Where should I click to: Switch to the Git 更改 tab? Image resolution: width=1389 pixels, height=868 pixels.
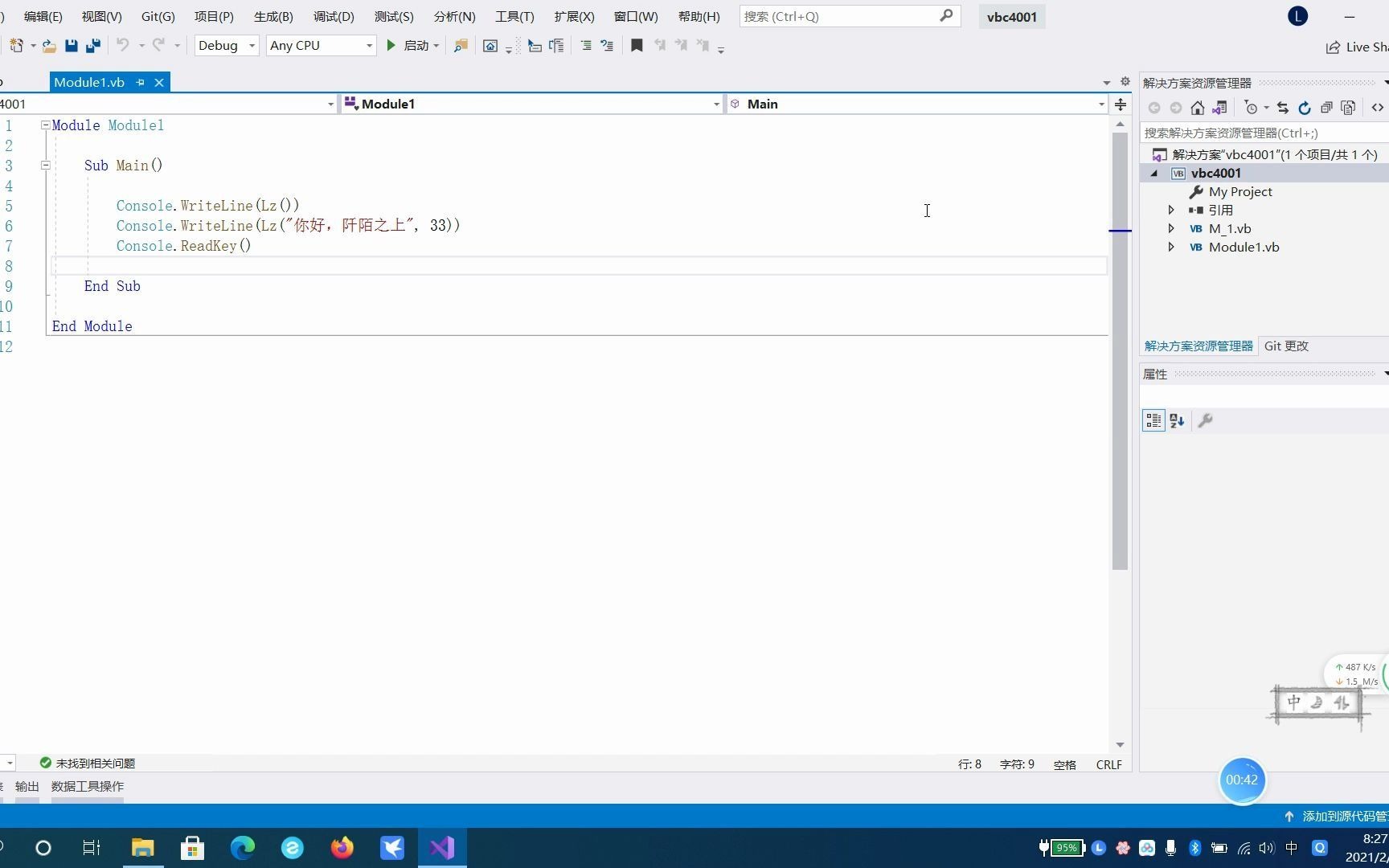pyautogui.click(x=1286, y=346)
